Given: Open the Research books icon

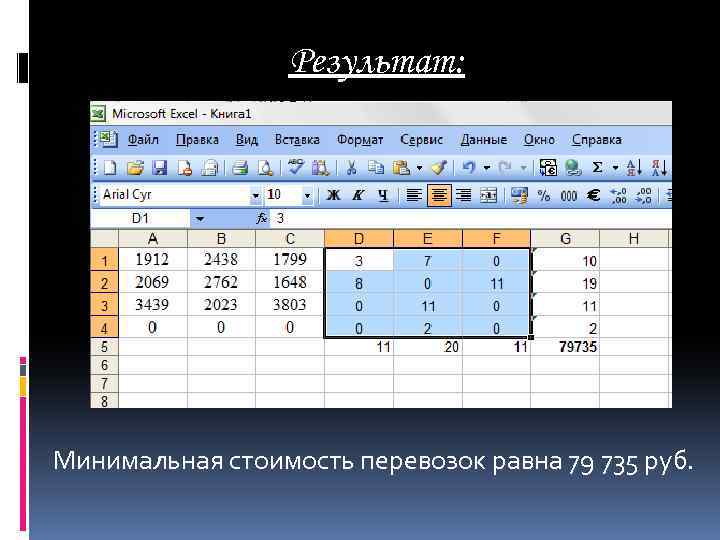Looking at the screenshot, I should [321, 168].
